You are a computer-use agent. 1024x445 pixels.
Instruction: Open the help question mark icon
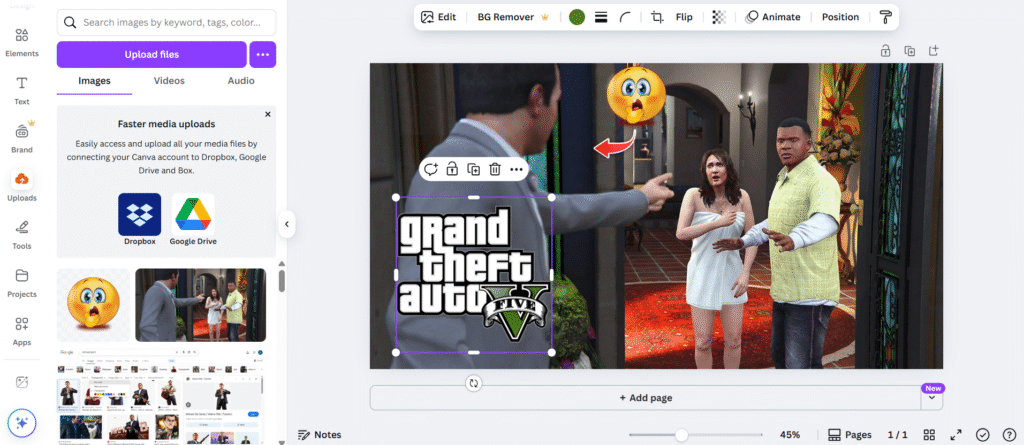tap(1009, 435)
